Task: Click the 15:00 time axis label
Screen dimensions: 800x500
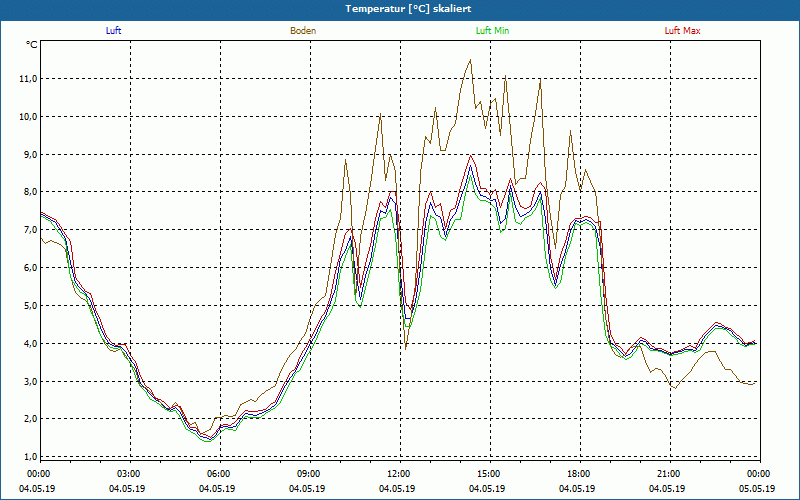Action: tap(490, 474)
